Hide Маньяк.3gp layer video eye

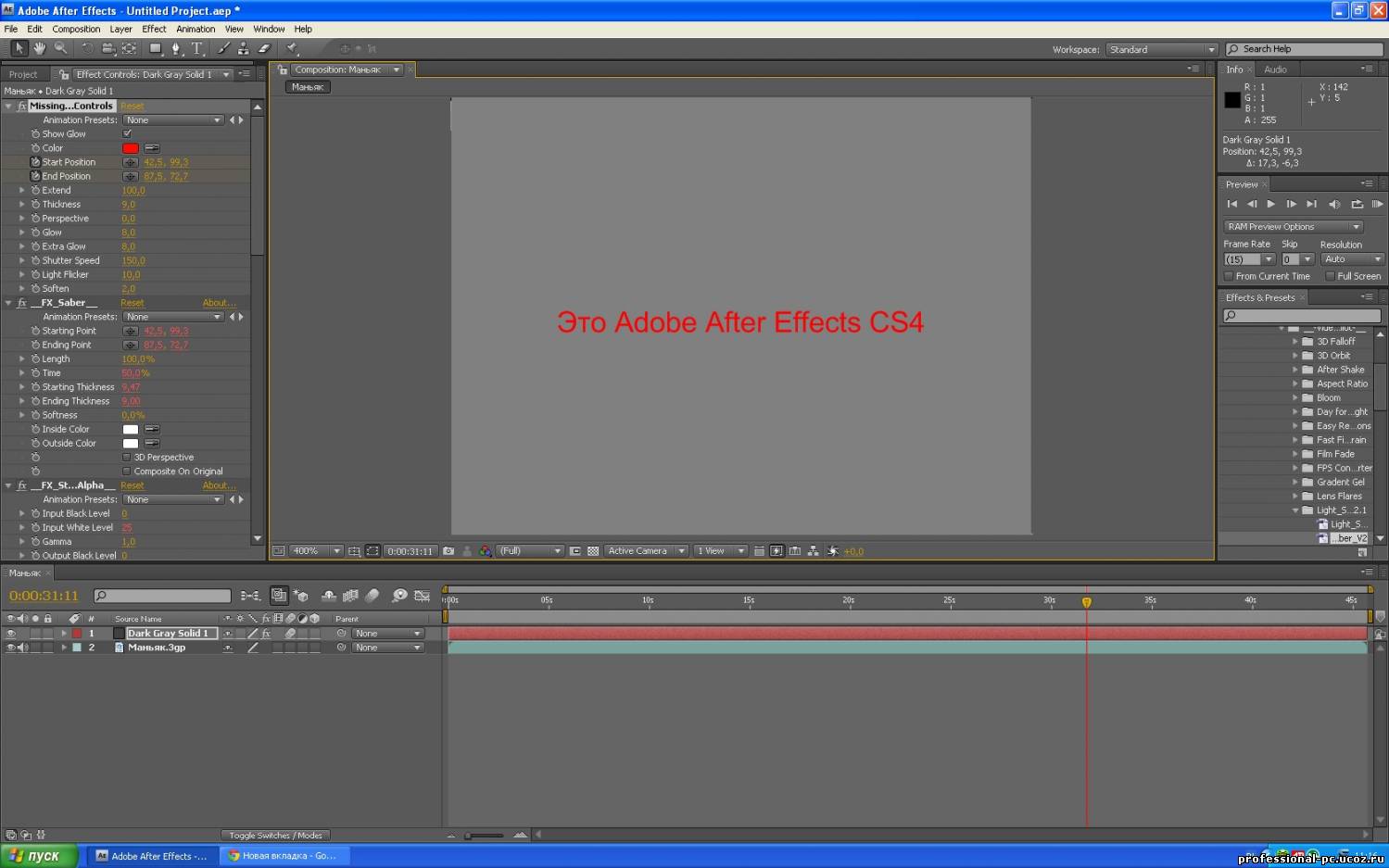click(11, 648)
